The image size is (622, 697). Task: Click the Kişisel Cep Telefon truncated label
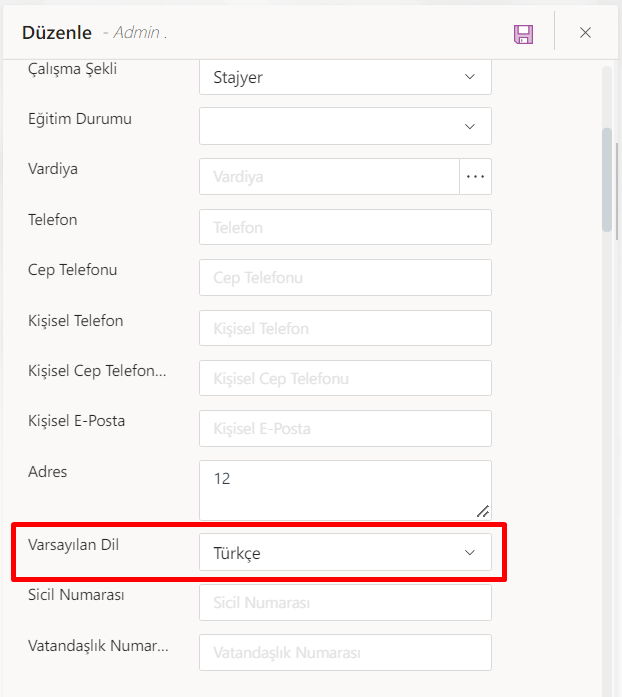click(x=97, y=371)
